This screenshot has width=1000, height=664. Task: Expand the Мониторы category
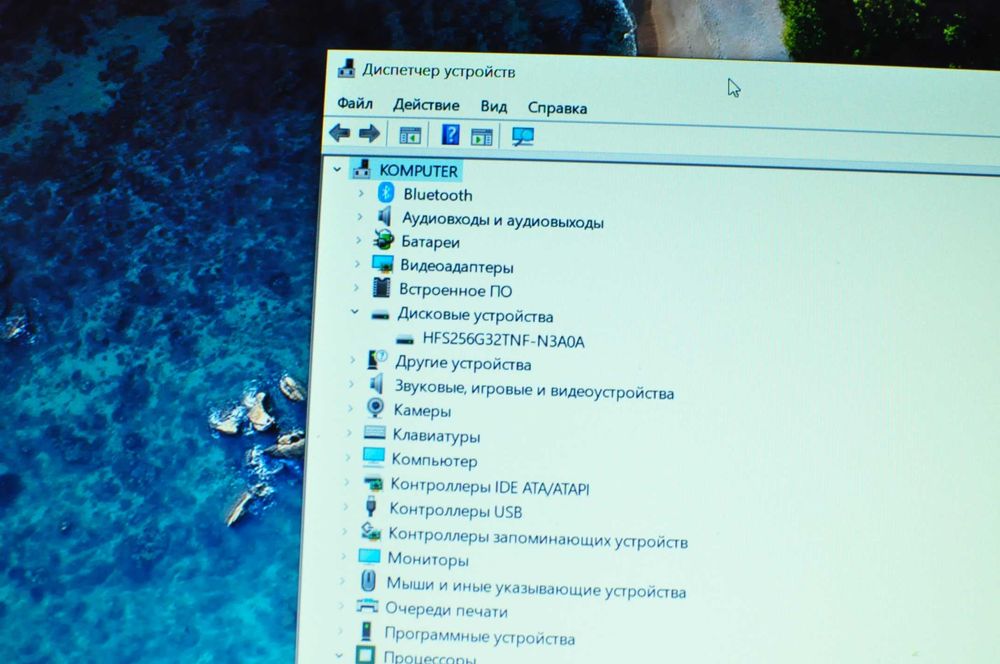344,556
